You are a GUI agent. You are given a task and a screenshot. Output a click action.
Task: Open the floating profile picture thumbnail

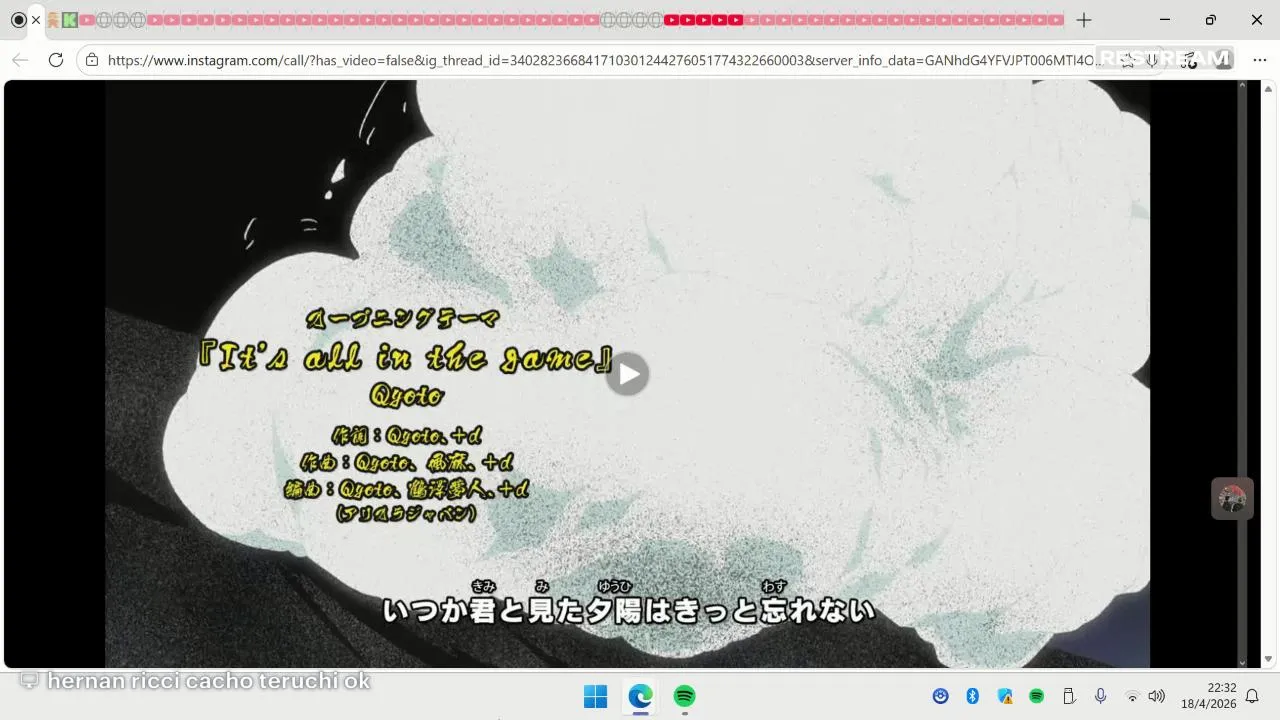[x=1232, y=498]
